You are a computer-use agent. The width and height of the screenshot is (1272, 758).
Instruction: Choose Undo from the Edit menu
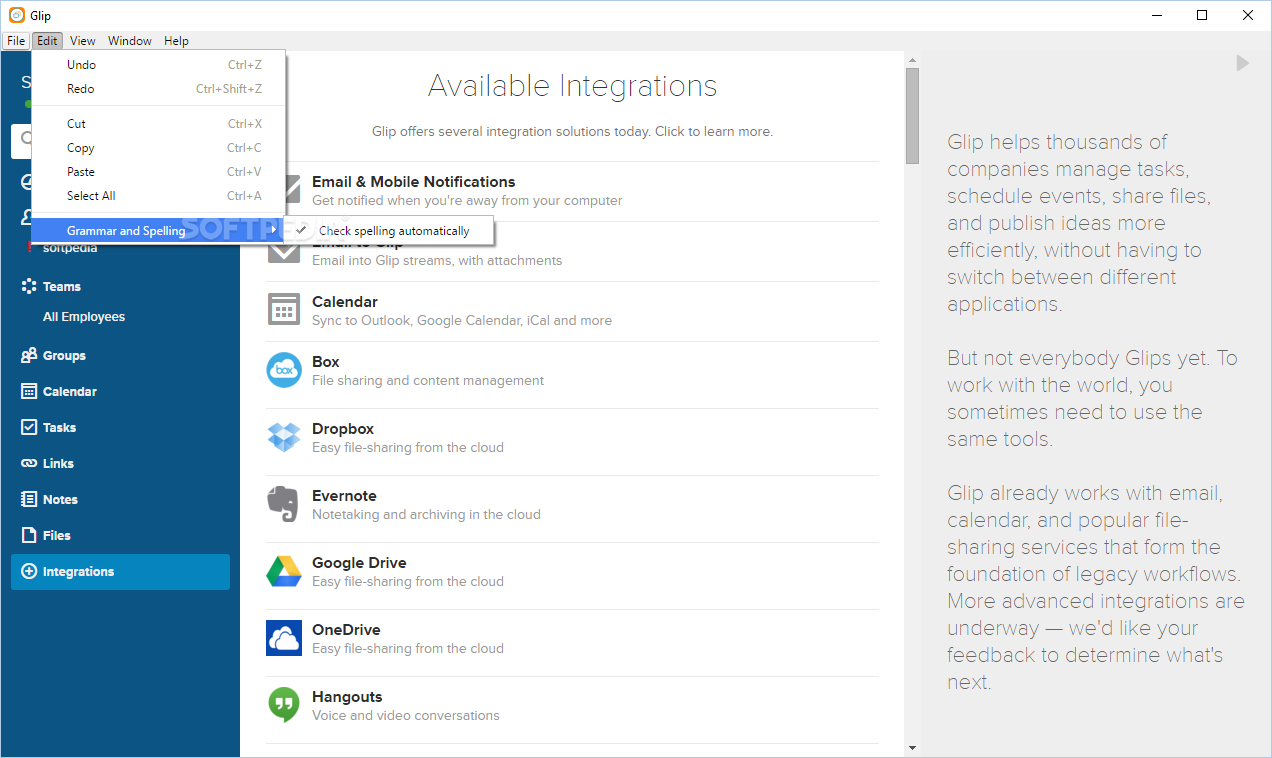[159, 65]
